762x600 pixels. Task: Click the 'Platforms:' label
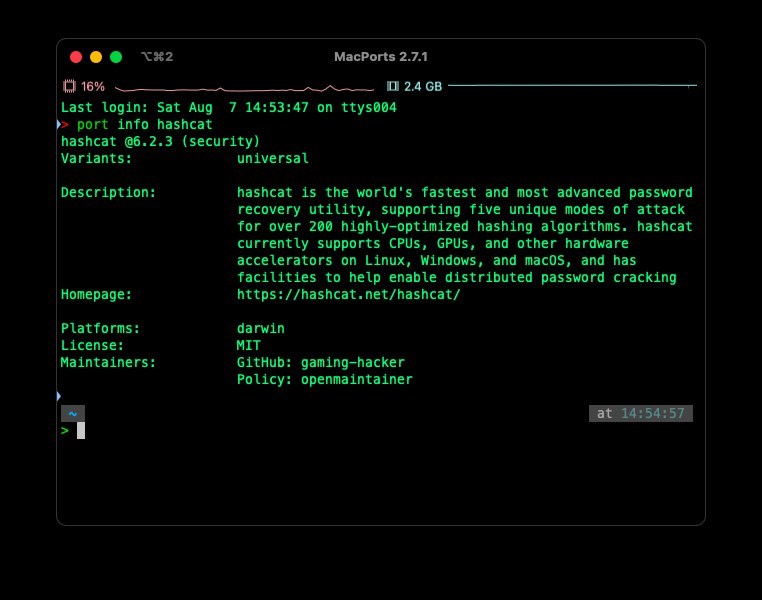[x=100, y=329]
